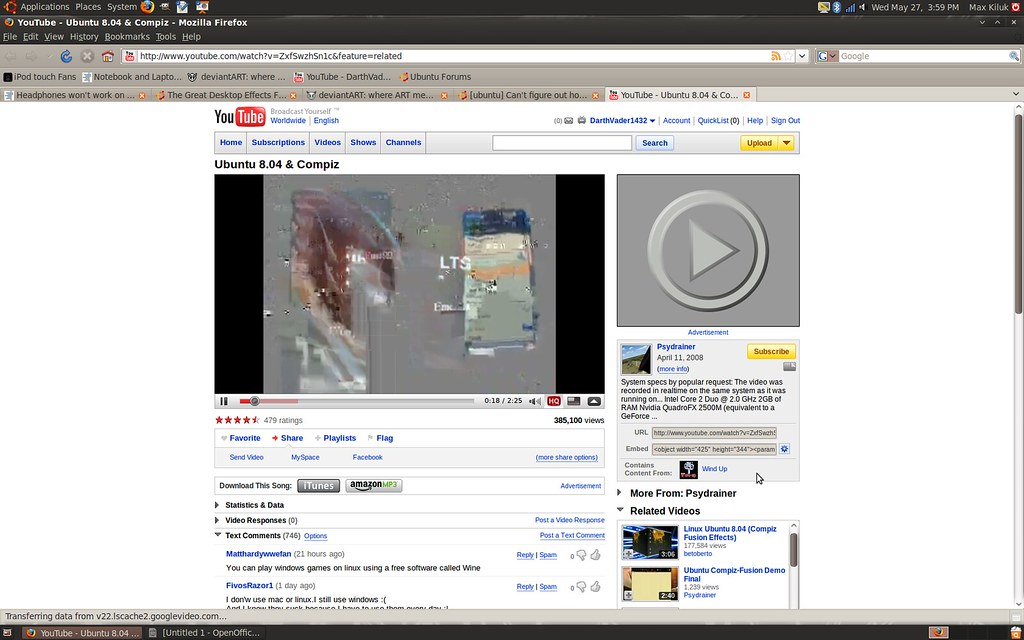
Task: Open the Upload button dropdown arrow
Action: (787, 143)
